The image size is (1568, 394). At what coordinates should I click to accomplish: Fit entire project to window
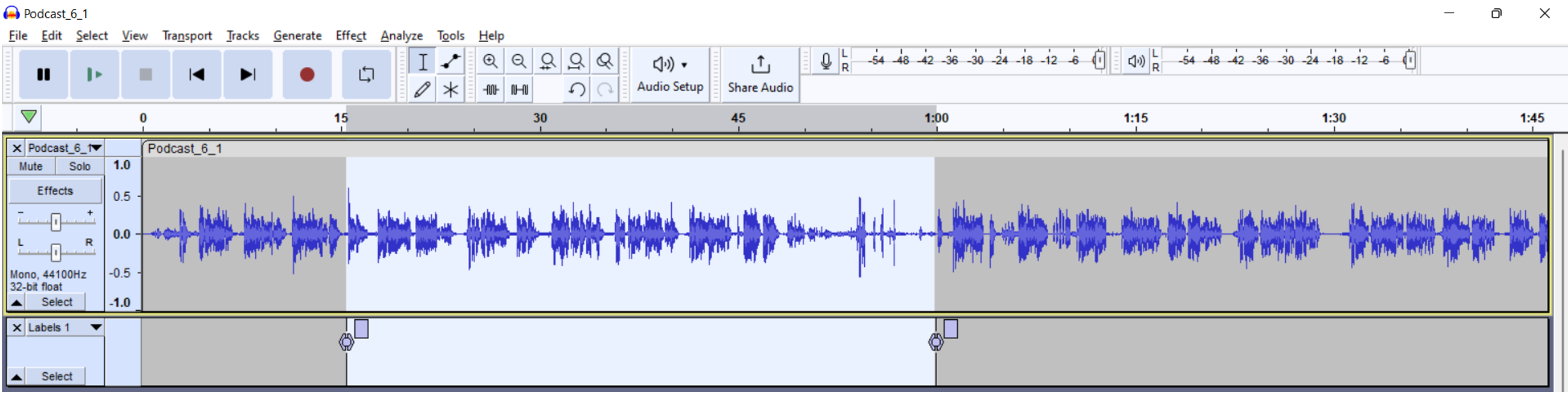click(x=577, y=61)
